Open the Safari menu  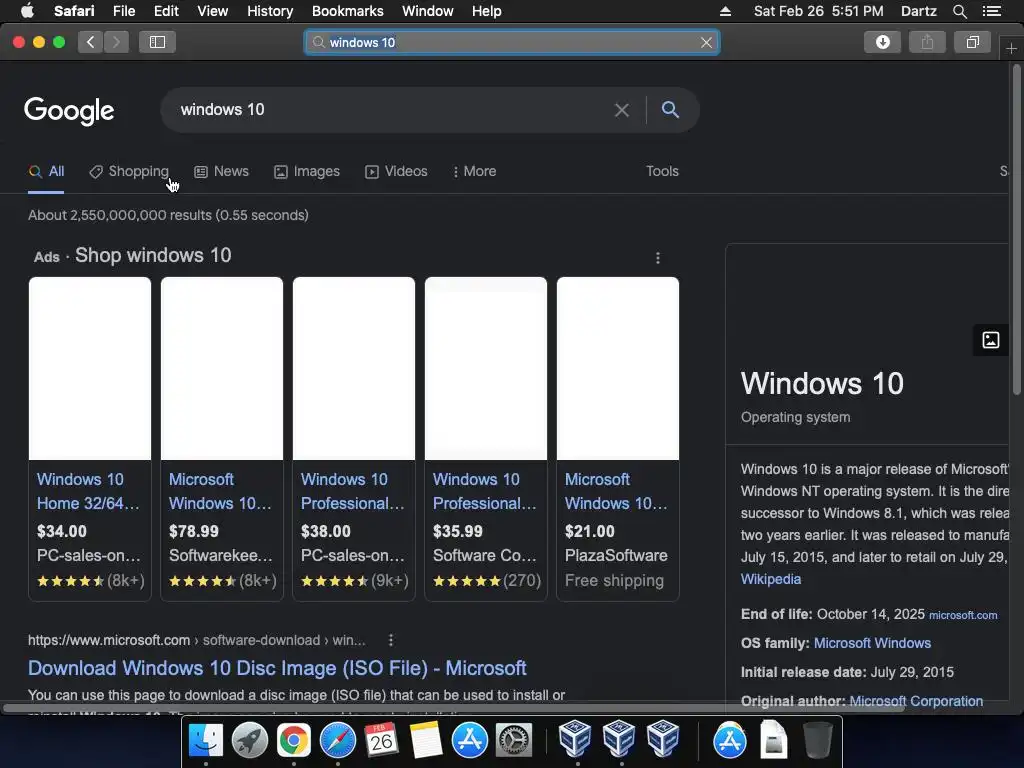click(x=74, y=11)
